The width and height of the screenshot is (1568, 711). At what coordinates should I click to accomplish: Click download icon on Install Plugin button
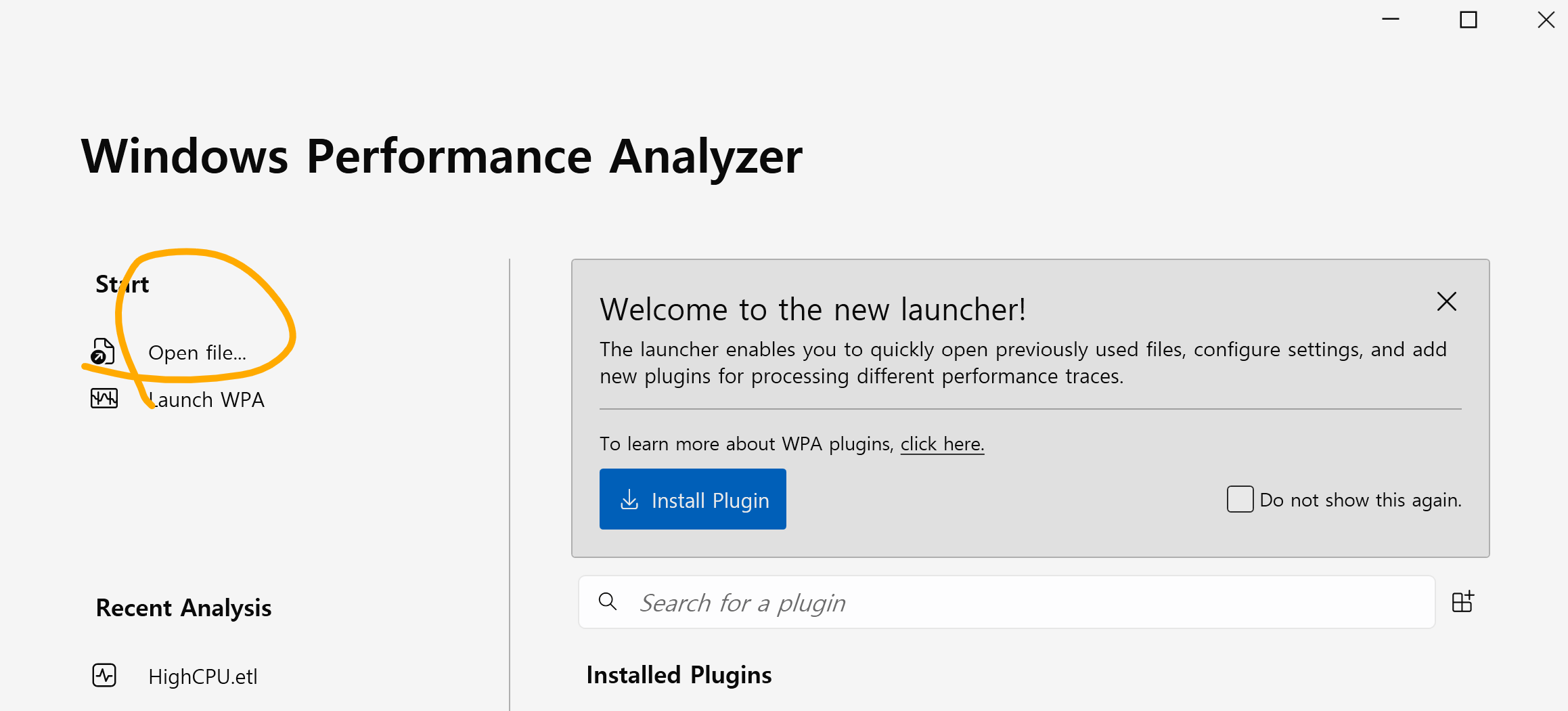pos(629,500)
